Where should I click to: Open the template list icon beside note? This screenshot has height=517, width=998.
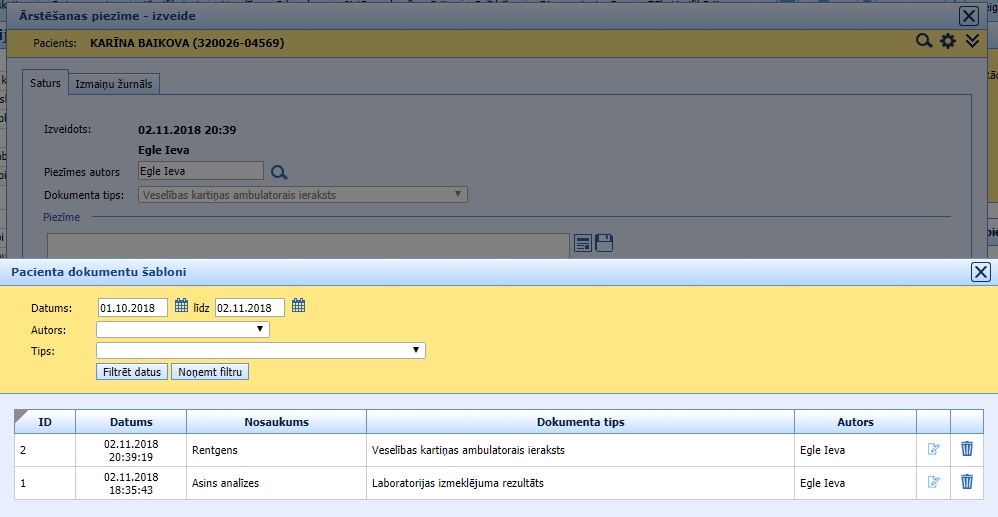point(583,242)
